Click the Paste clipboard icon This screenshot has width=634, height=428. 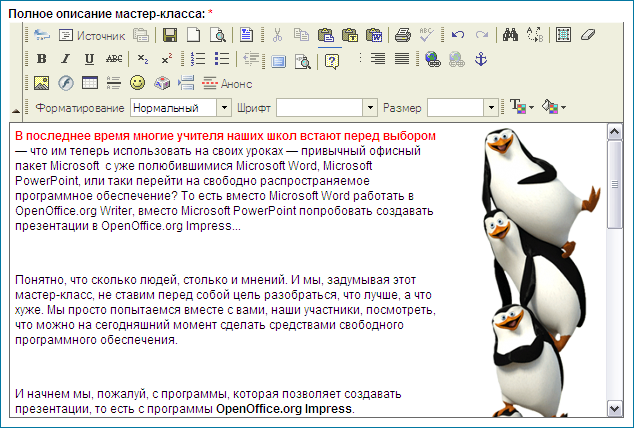click(x=325, y=35)
